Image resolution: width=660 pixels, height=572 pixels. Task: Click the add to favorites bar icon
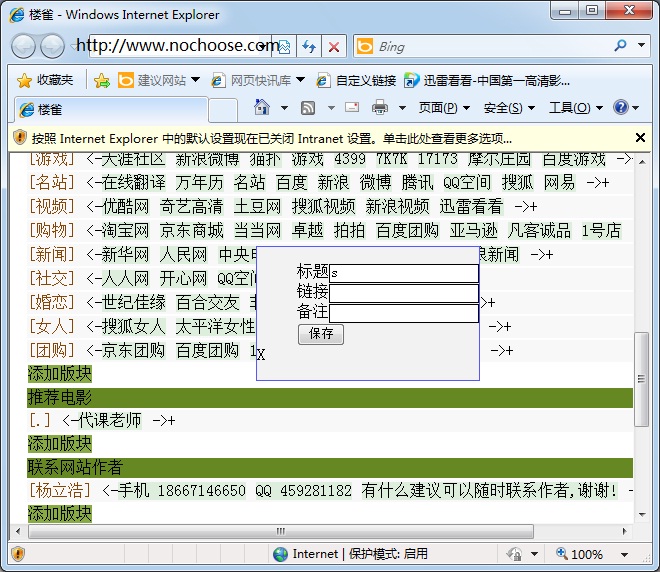pos(101,80)
